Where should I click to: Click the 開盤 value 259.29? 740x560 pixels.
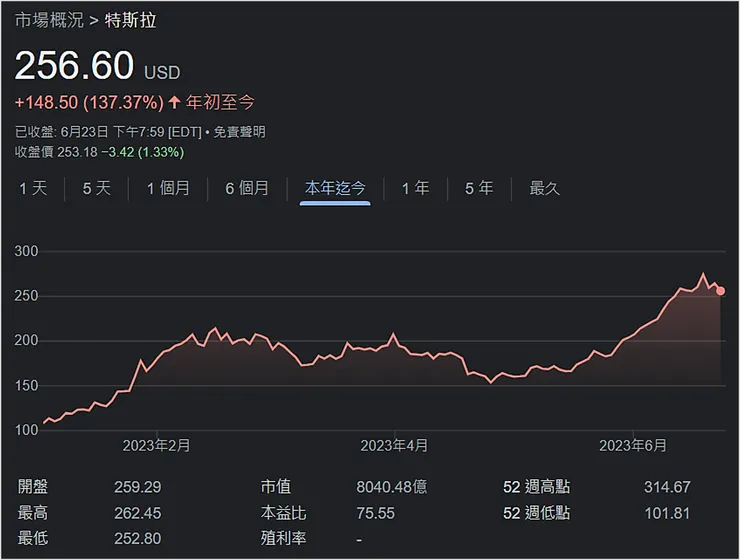pos(137,487)
